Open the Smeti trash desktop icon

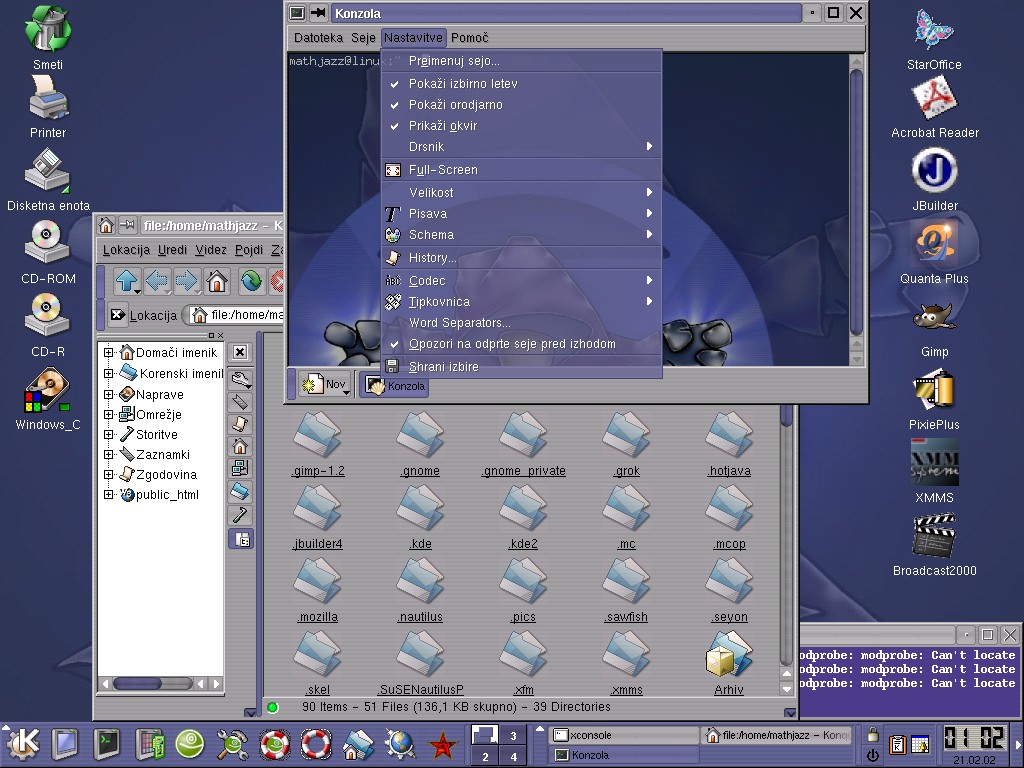point(48,31)
